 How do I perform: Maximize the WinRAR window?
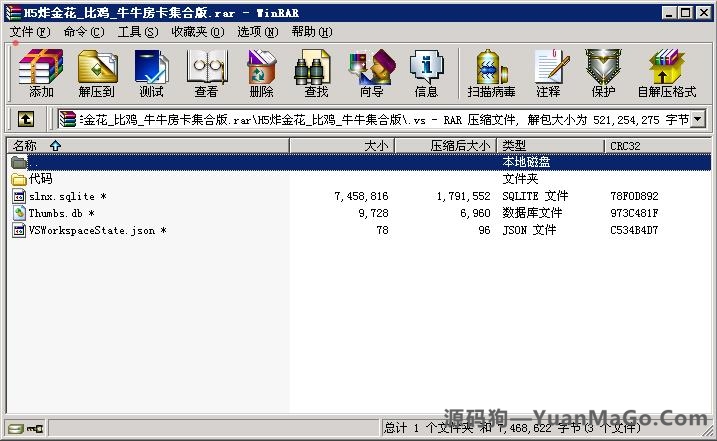coord(685,12)
